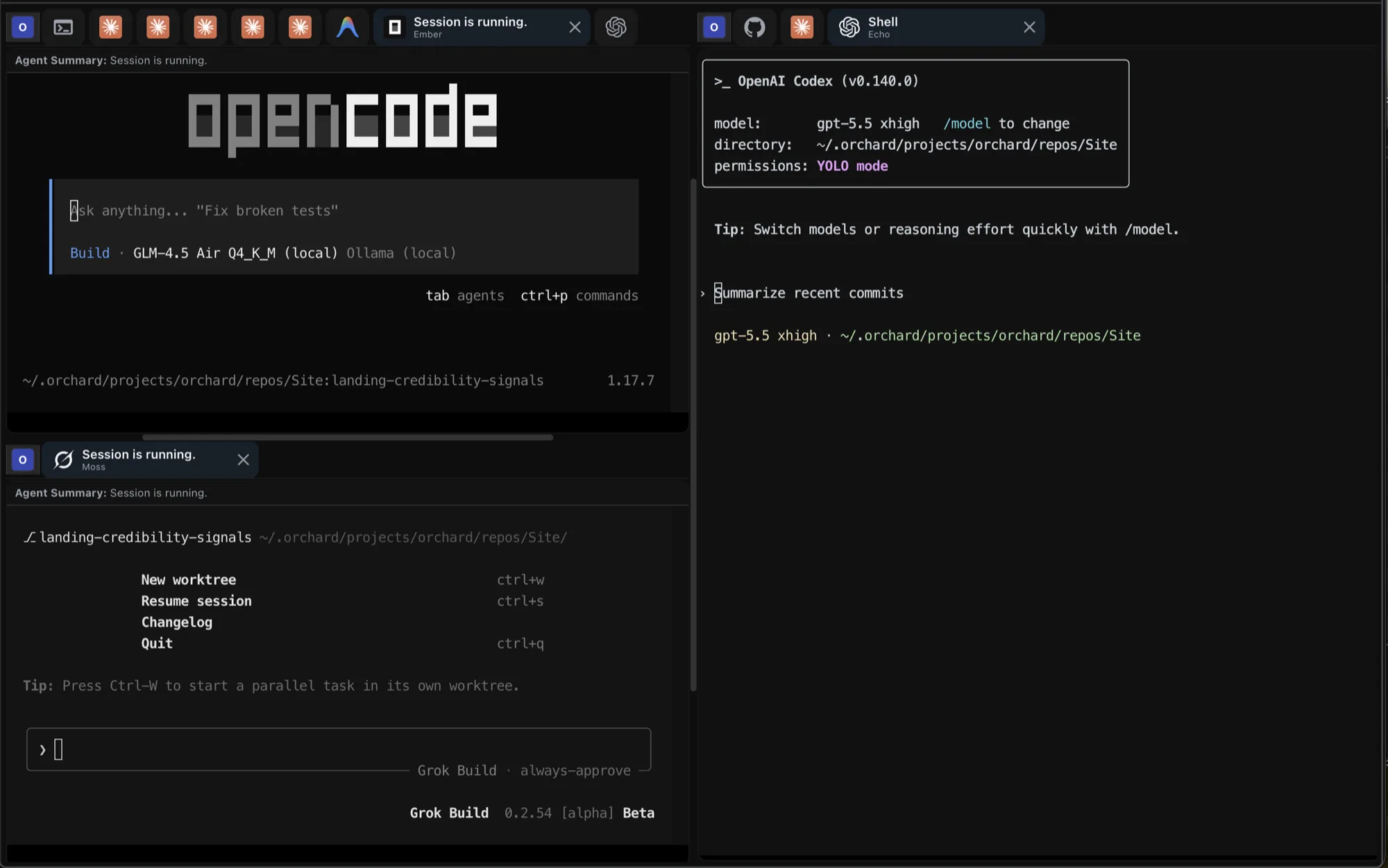Choose 'New worktree' in the Grok menu

point(189,579)
